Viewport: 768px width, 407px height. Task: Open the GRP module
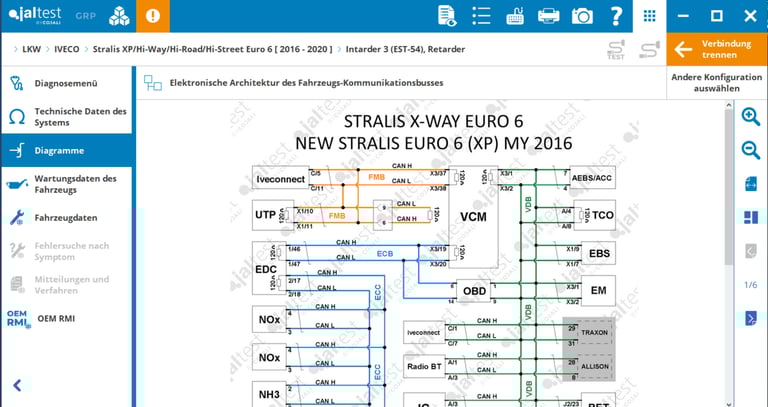coord(85,16)
